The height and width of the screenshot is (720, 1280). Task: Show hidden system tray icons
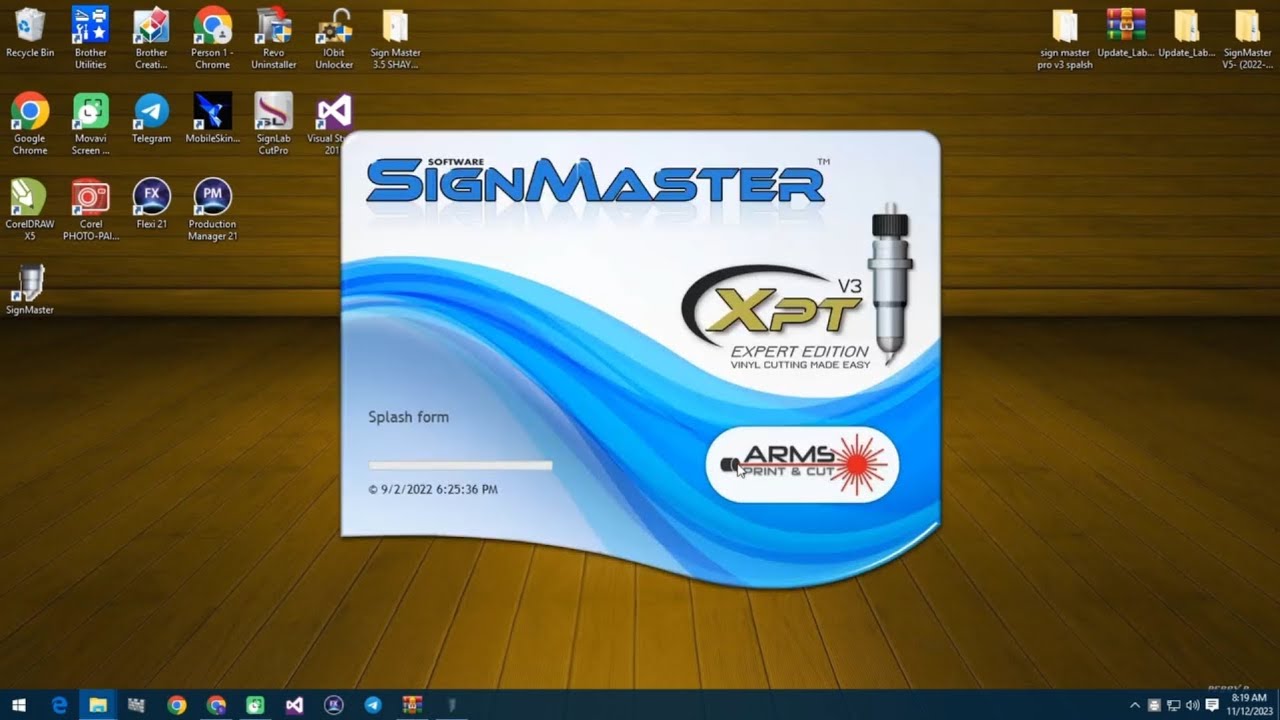(x=1135, y=705)
